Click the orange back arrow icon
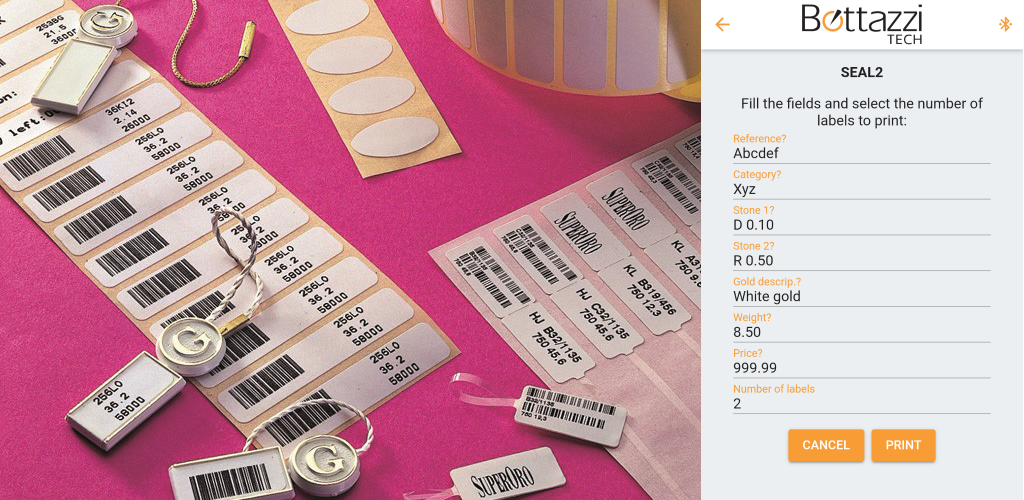Image resolution: width=1024 pixels, height=500 pixels. click(x=722, y=25)
